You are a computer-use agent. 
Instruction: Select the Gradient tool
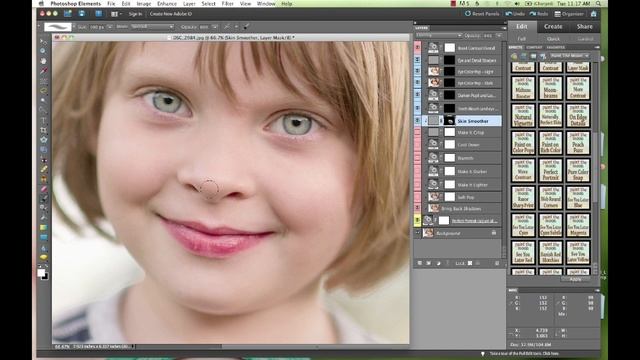coord(43,227)
